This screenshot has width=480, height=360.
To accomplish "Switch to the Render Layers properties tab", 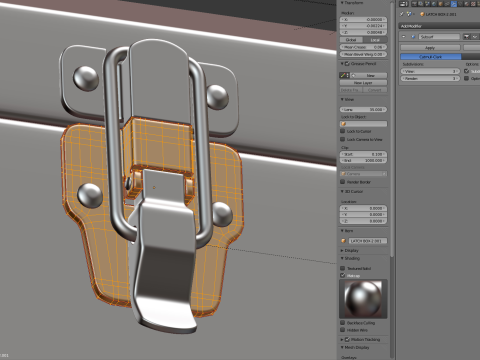I will point(421,4).
